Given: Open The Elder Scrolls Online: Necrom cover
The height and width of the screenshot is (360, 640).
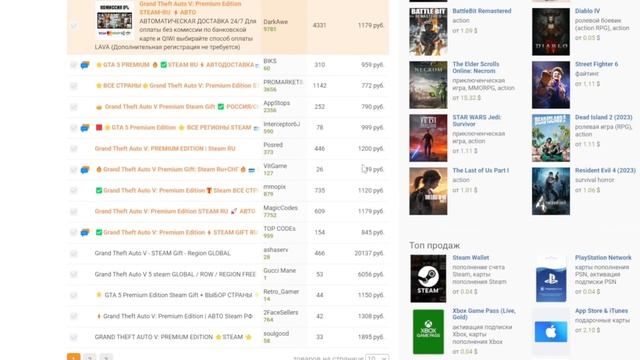Looking at the screenshot, I should [x=428, y=85].
